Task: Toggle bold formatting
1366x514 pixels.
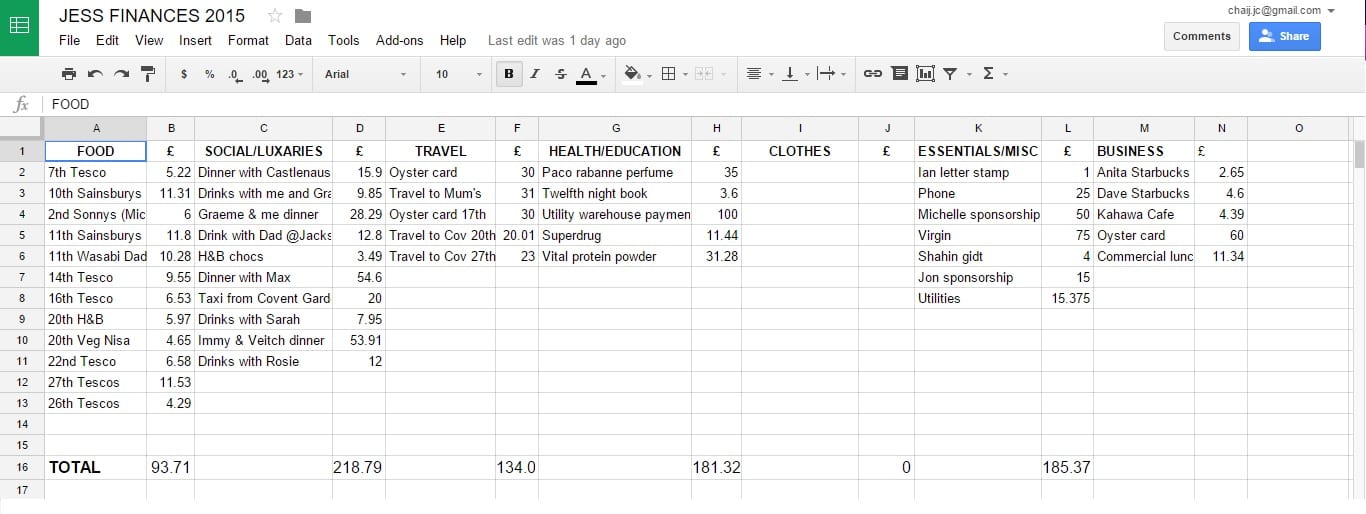Action: [x=509, y=74]
